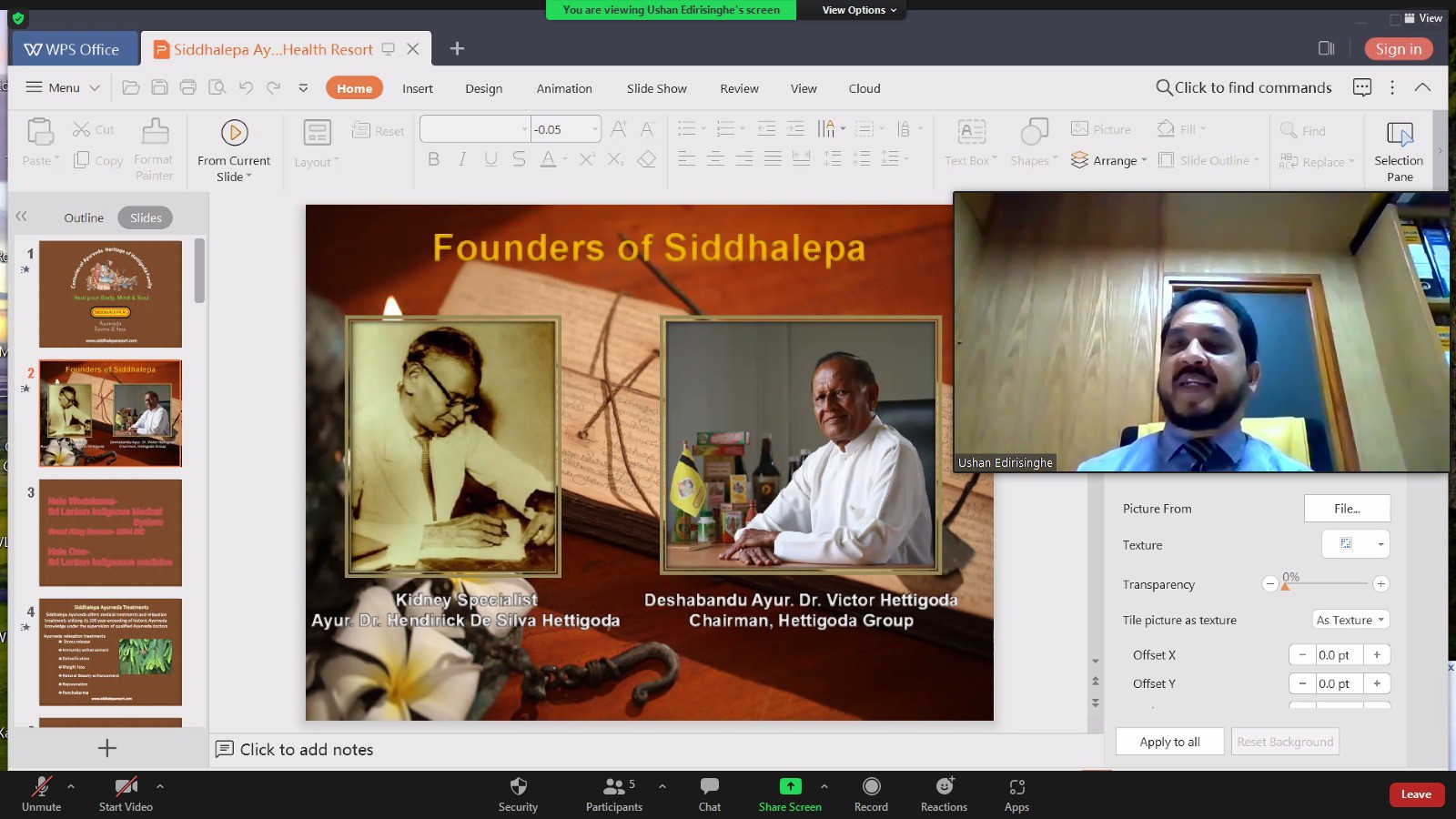The height and width of the screenshot is (819, 1456).
Task: Open the font size dropdown
Action: tap(595, 129)
